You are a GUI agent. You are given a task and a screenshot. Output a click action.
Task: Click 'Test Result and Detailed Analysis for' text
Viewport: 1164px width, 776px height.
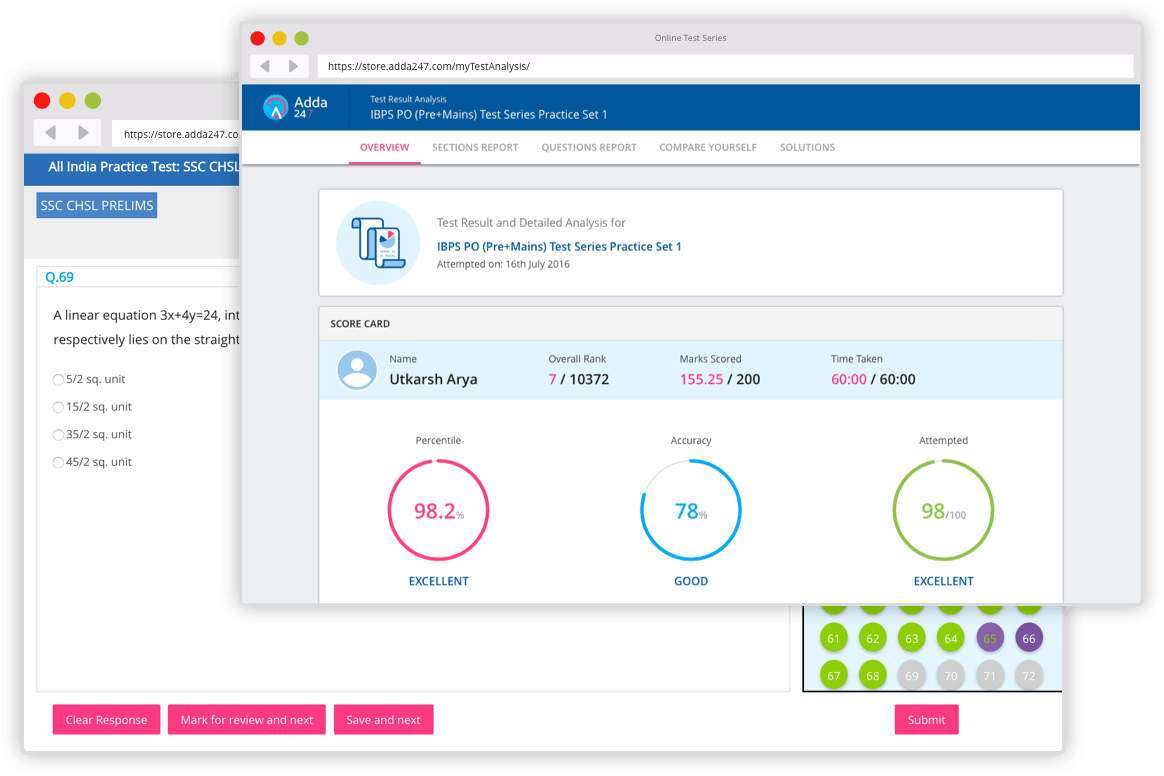[x=531, y=223]
